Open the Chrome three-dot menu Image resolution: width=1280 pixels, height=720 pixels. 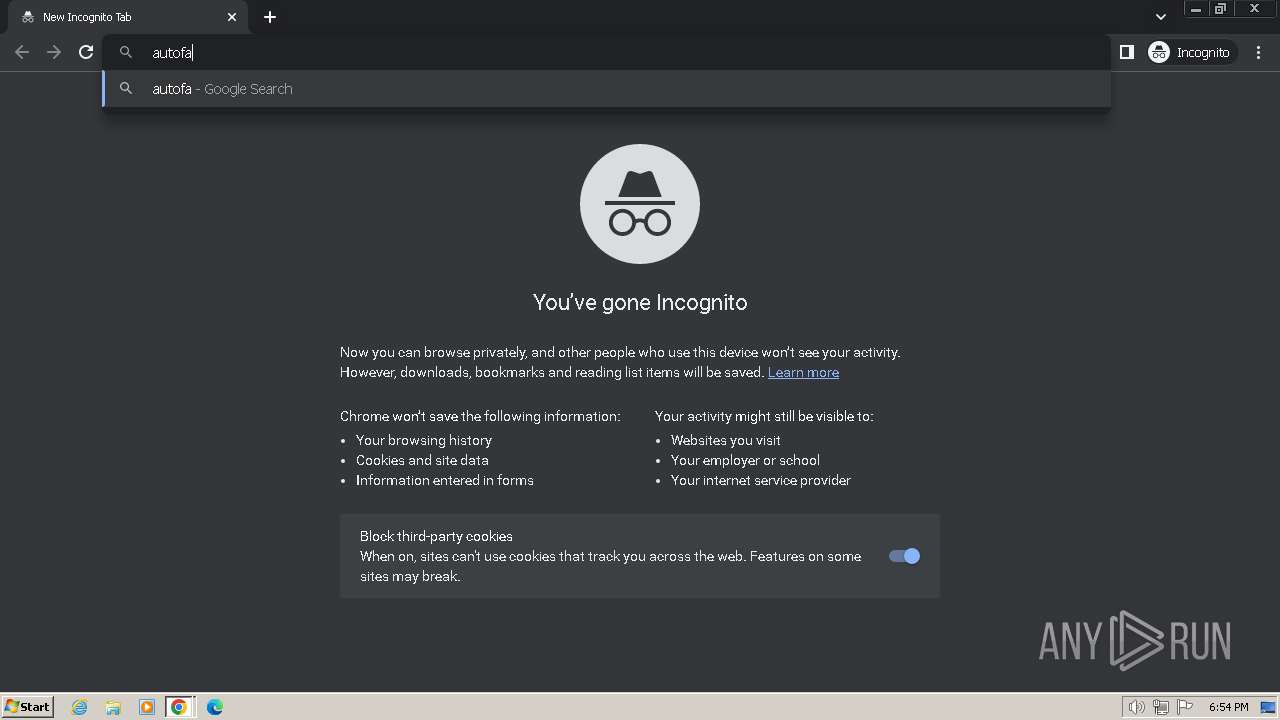click(x=1258, y=52)
